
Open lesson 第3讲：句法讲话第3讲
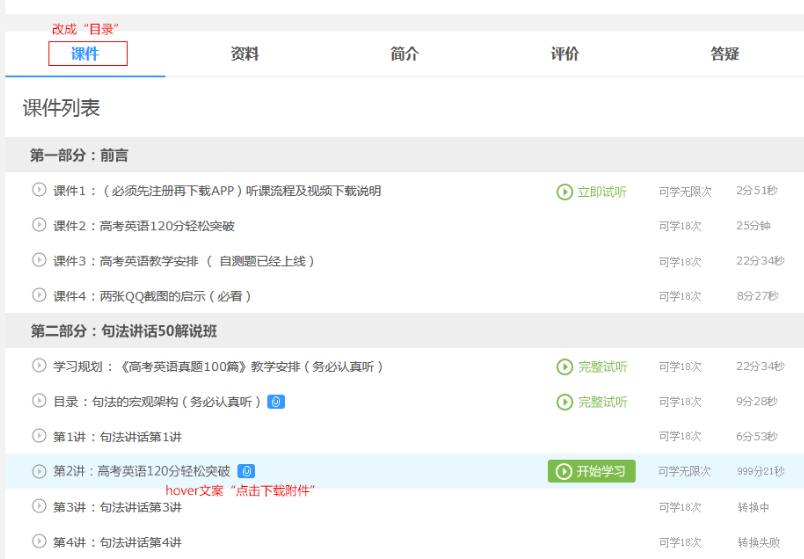(117, 506)
